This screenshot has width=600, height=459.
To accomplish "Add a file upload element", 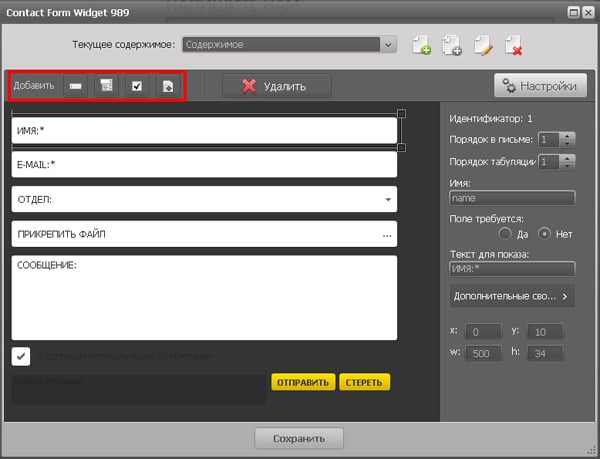I will [x=168, y=86].
